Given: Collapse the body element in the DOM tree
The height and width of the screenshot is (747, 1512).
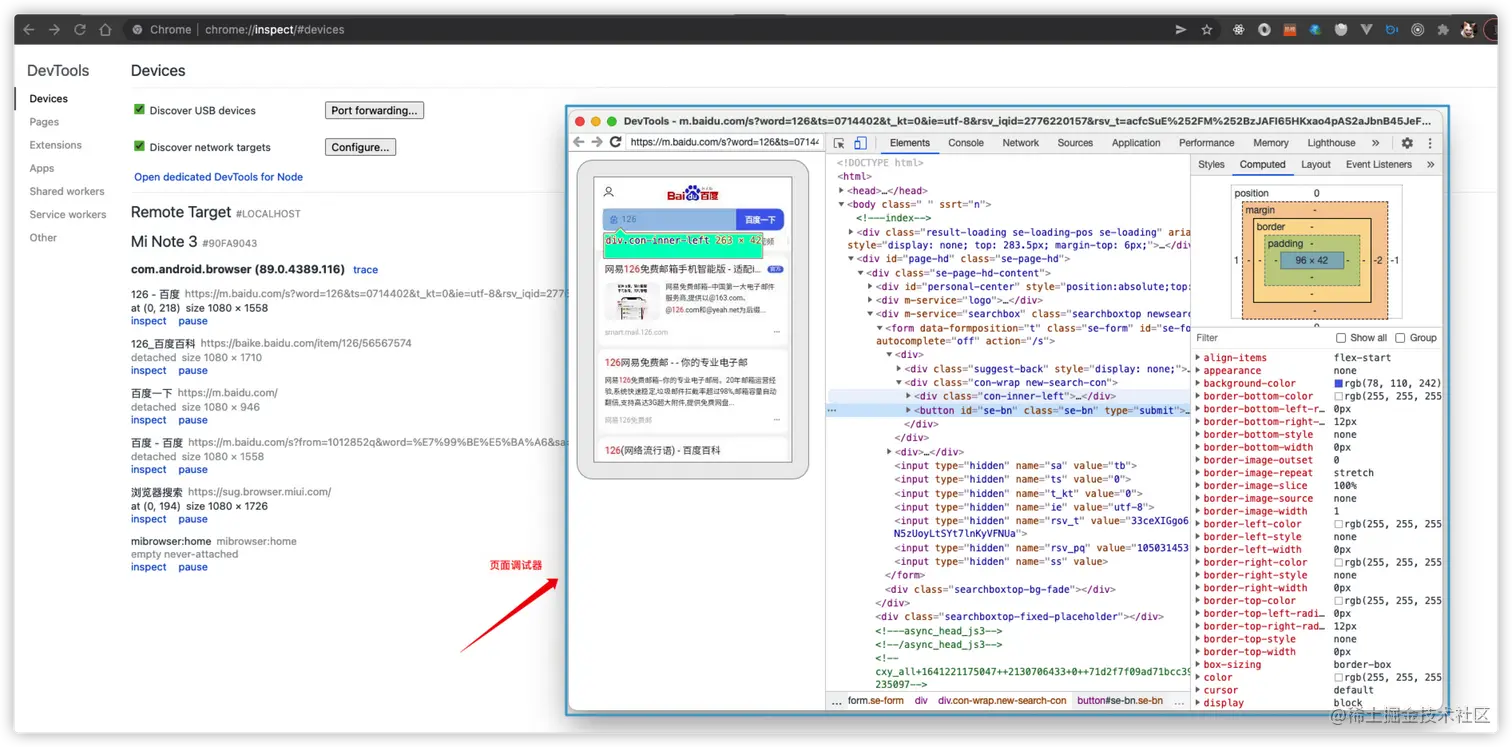Looking at the screenshot, I should pos(841,203).
